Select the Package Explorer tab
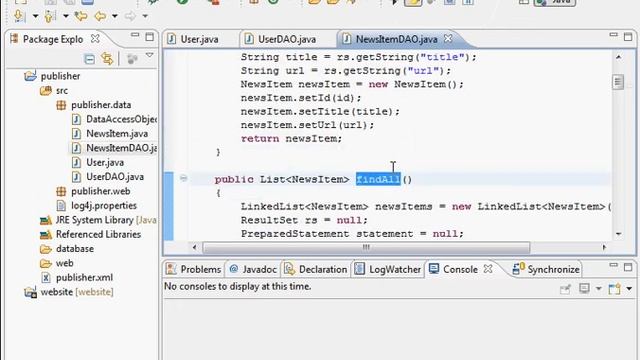The image size is (640, 360). (53, 39)
